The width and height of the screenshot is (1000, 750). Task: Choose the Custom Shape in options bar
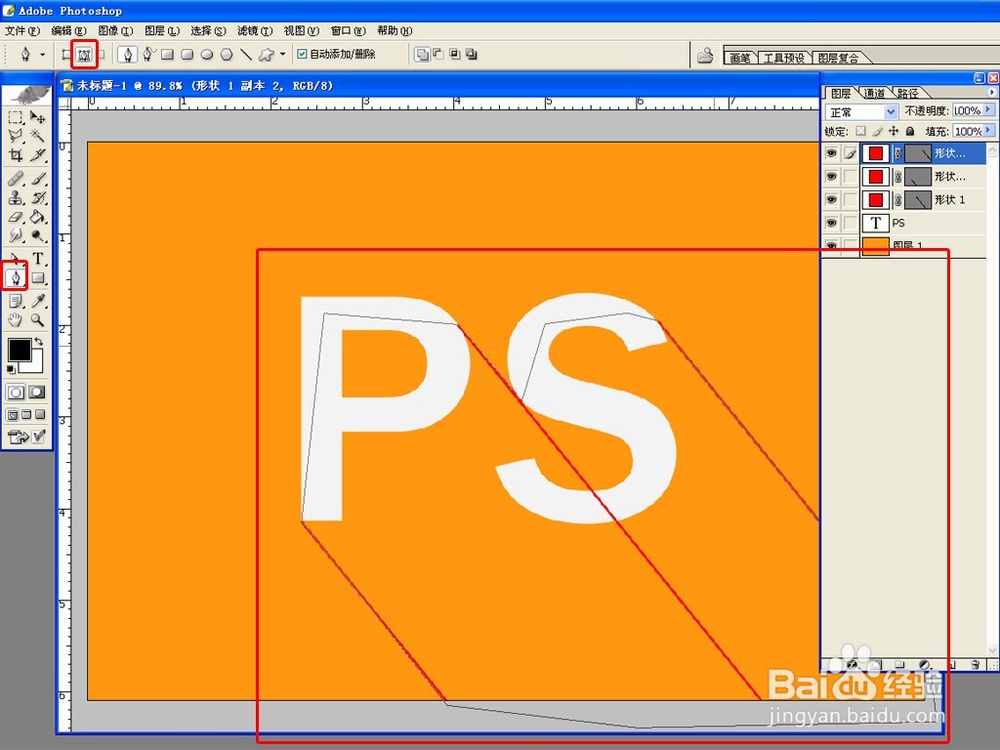pos(266,55)
